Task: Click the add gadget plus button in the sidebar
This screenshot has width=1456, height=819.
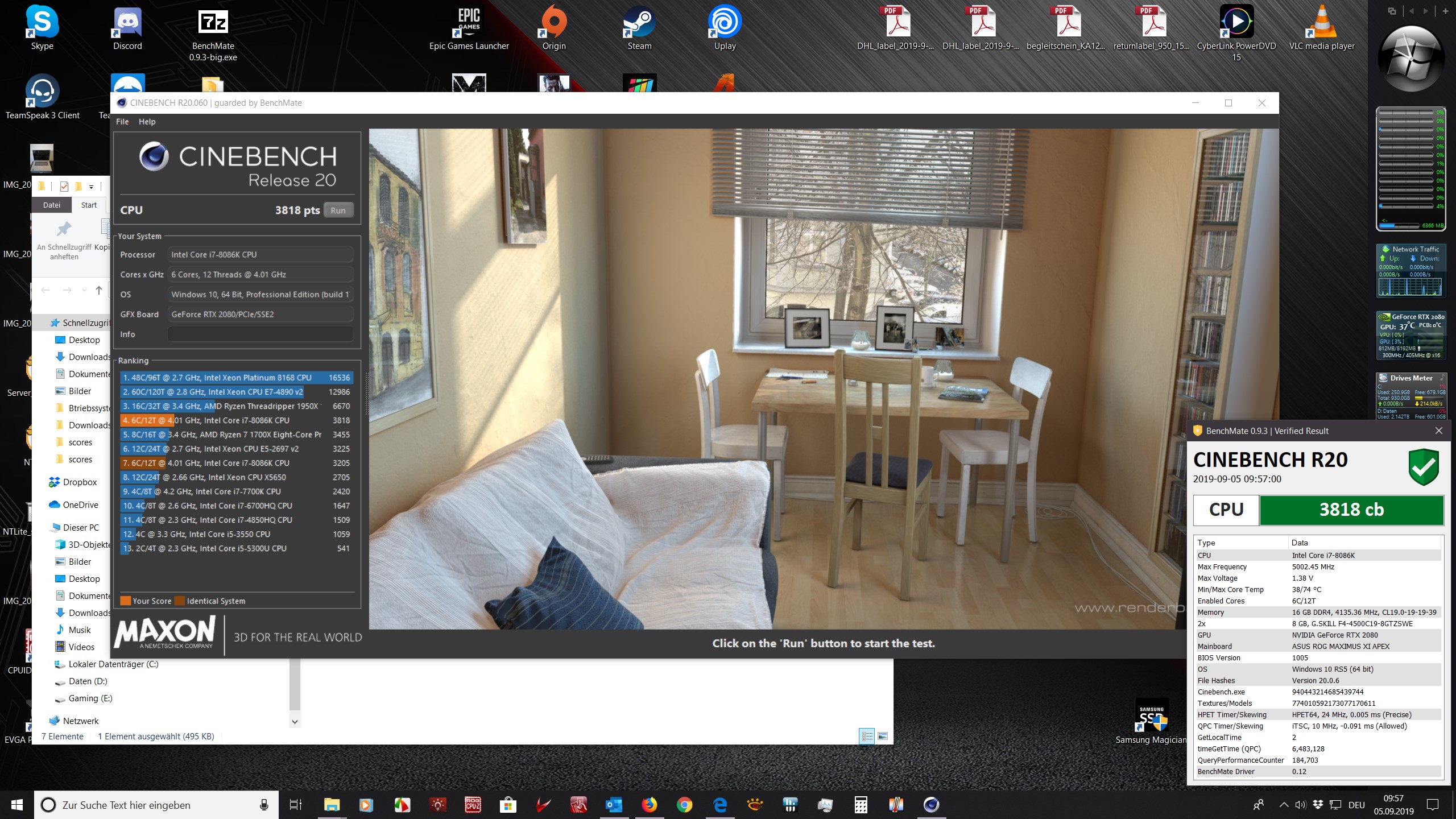Action: pyautogui.click(x=1445, y=11)
